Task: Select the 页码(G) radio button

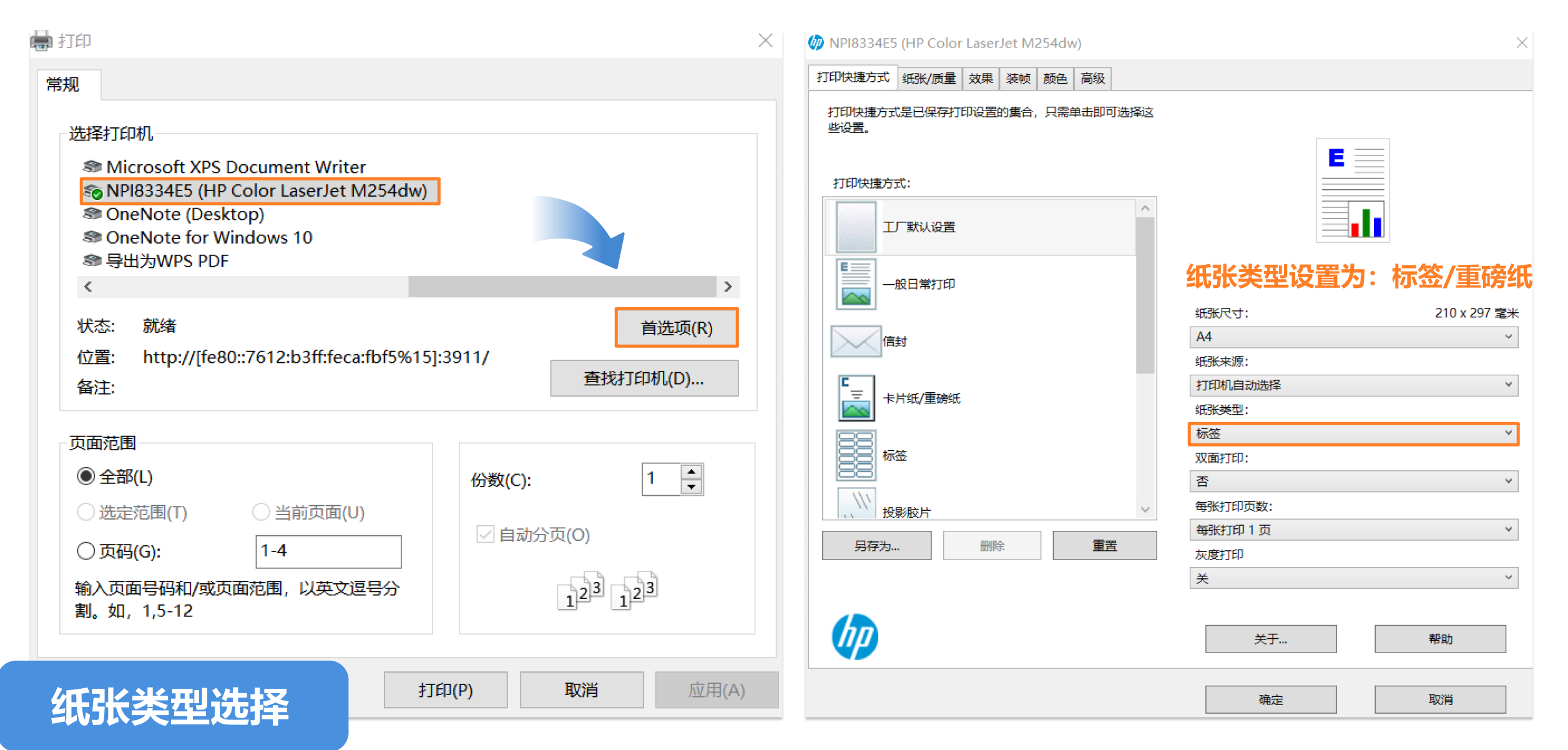Action: click(x=86, y=551)
